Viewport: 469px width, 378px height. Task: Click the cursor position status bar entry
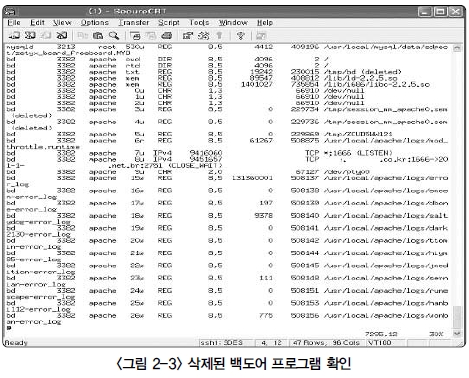pos(271,342)
